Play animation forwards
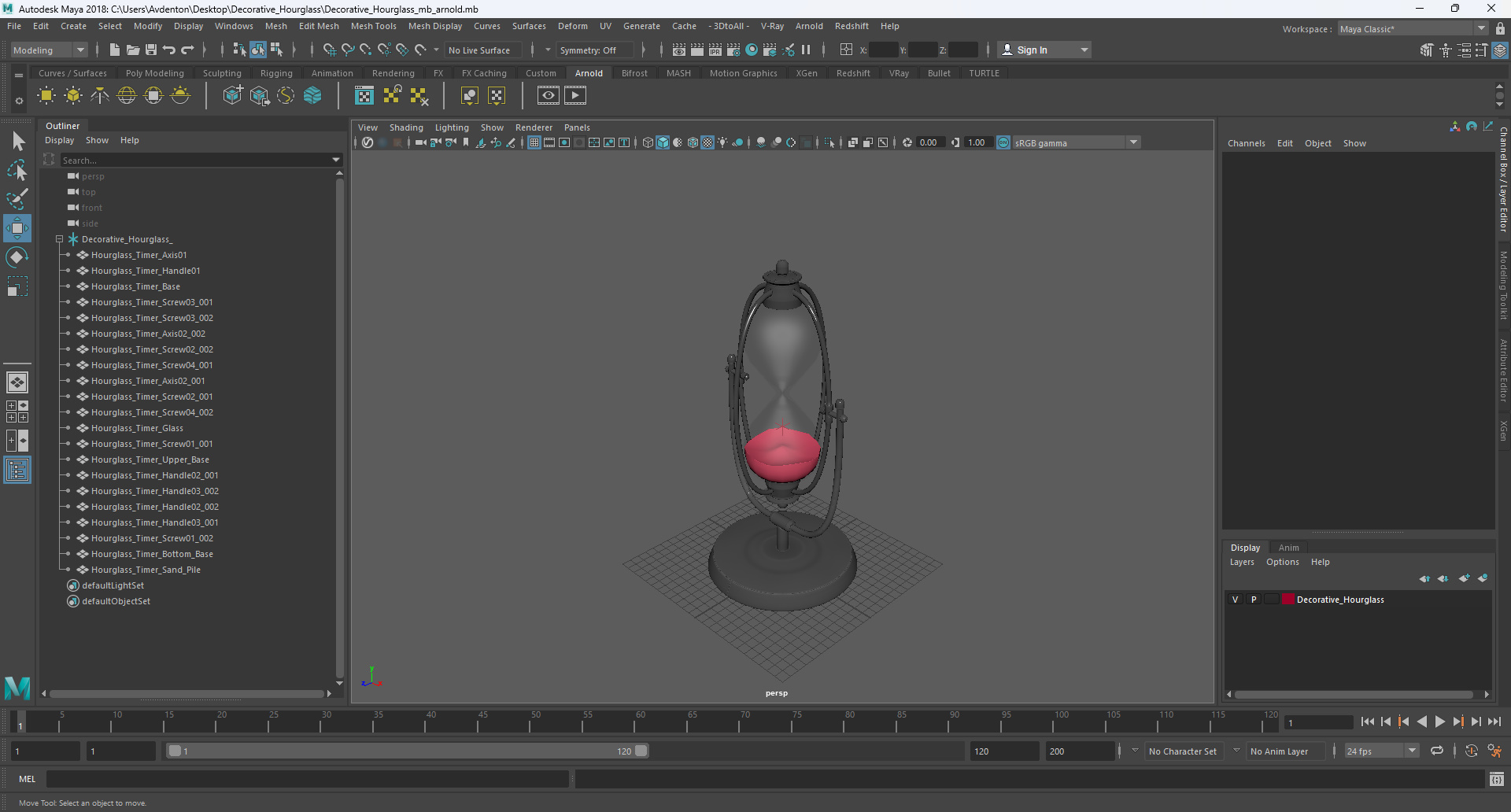The height and width of the screenshot is (812, 1511). 1439,722
